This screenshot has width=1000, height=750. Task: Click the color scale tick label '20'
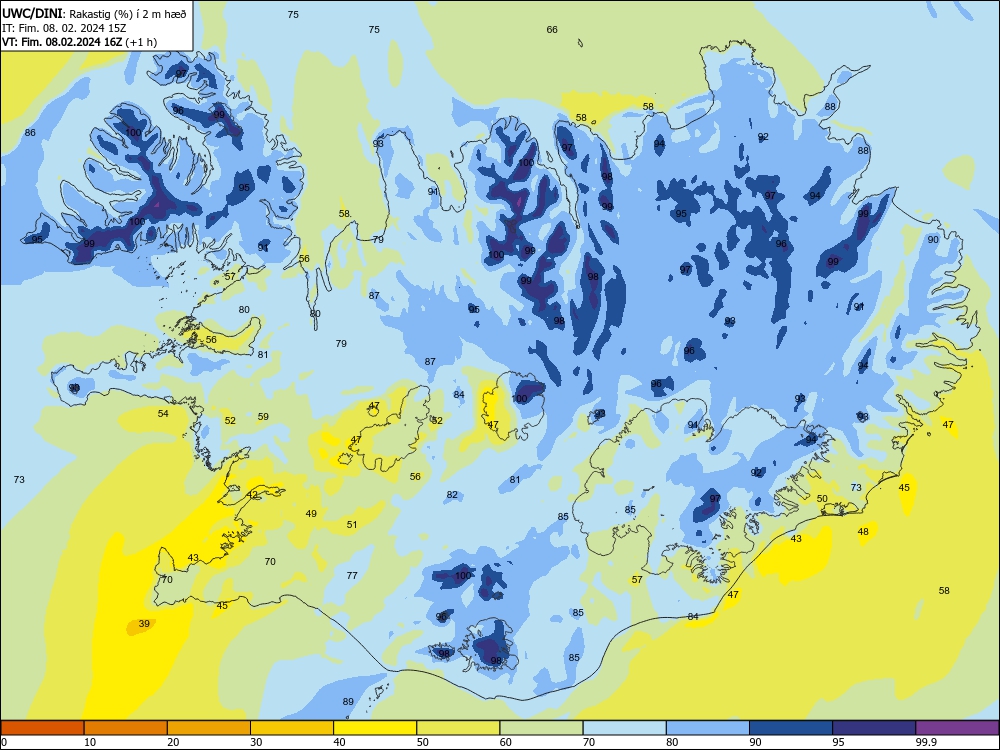pyautogui.click(x=173, y=742)
